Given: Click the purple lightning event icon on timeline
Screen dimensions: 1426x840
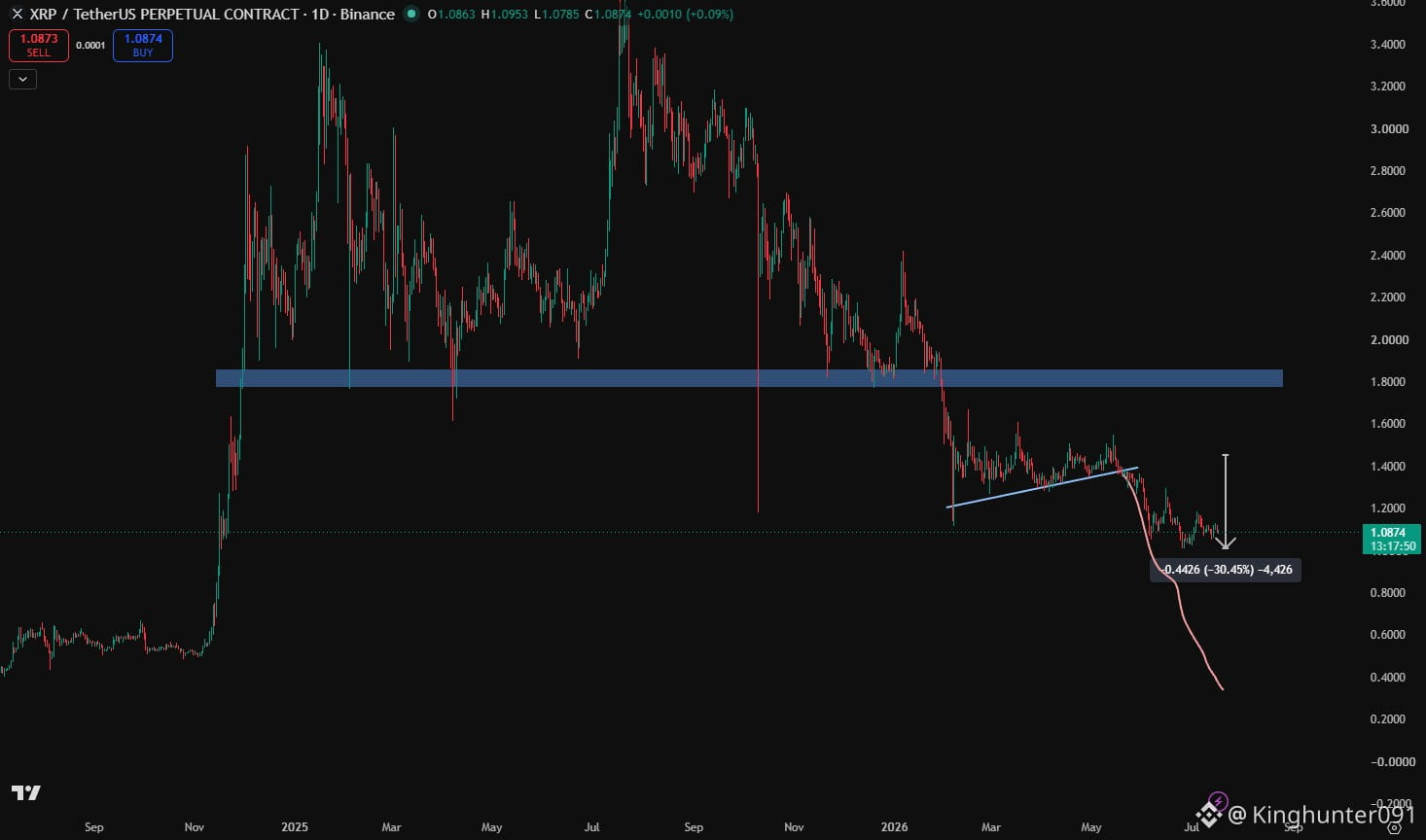Looking at the screenshot, I should pos(1219,802).
